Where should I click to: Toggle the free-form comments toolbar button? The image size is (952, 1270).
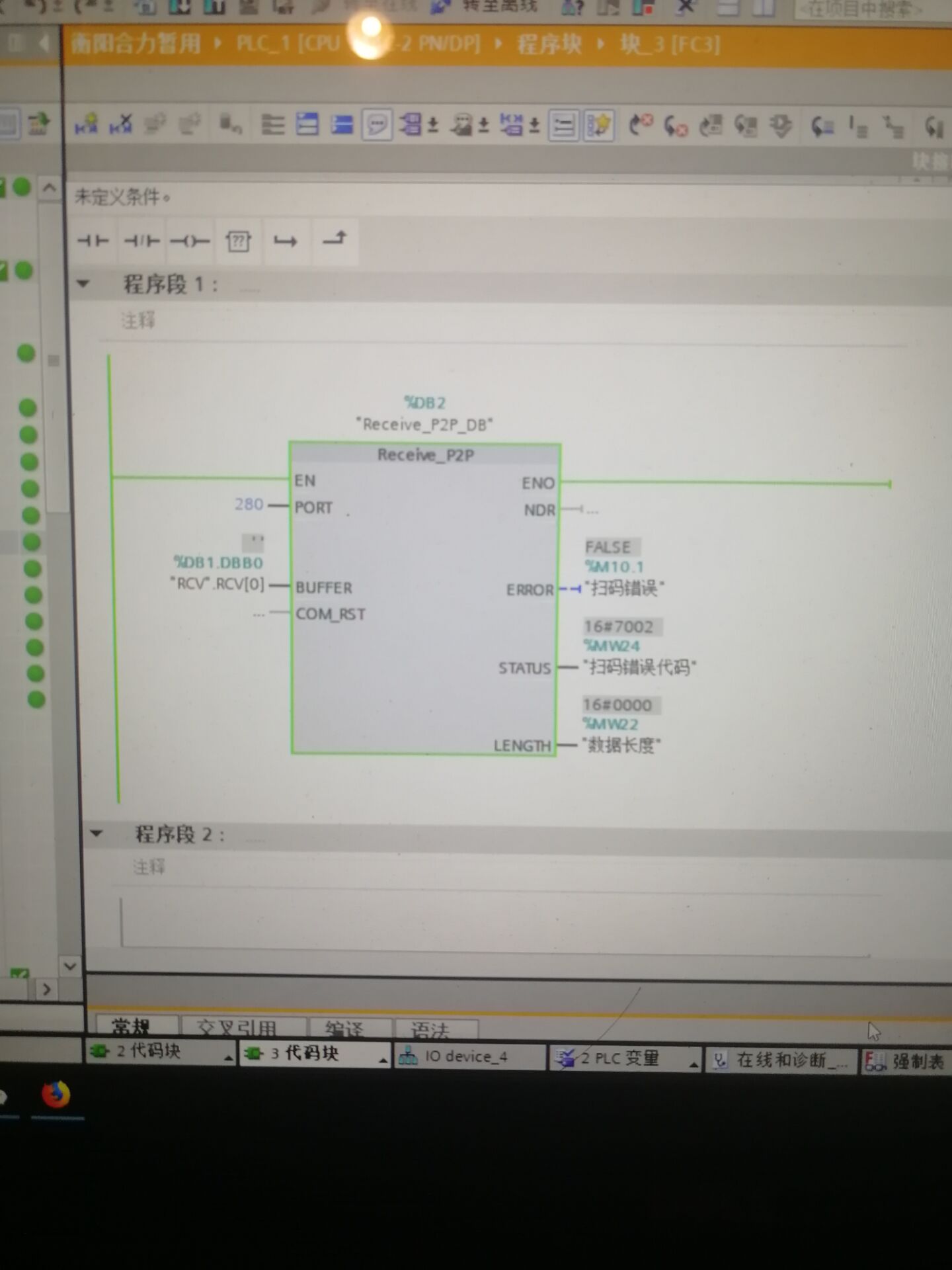[x=377, y=124]
